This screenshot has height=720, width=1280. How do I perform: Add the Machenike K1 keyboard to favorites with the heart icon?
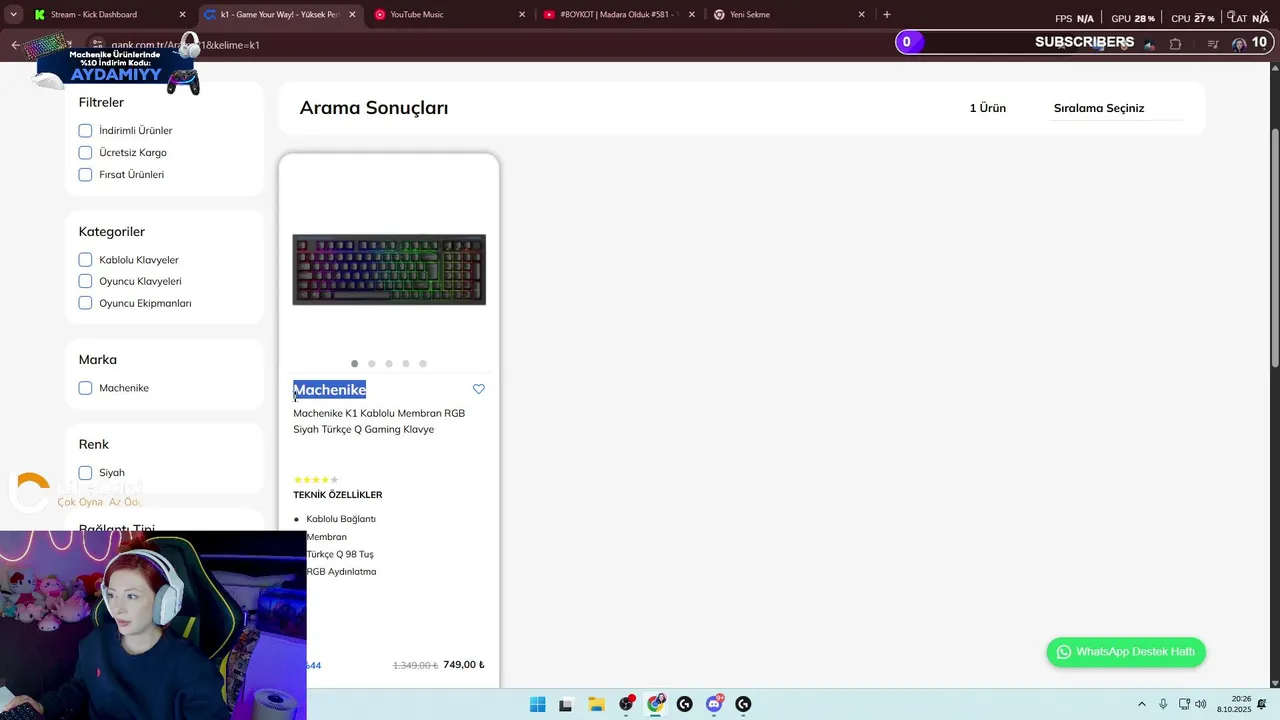478,389
